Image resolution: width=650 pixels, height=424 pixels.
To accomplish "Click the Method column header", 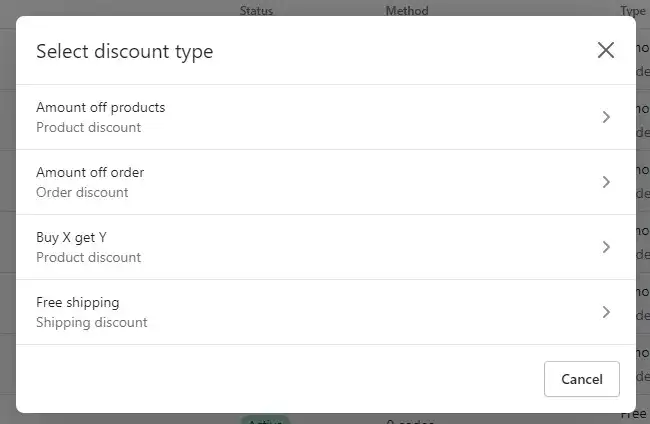I will click(x=407, y=11).
